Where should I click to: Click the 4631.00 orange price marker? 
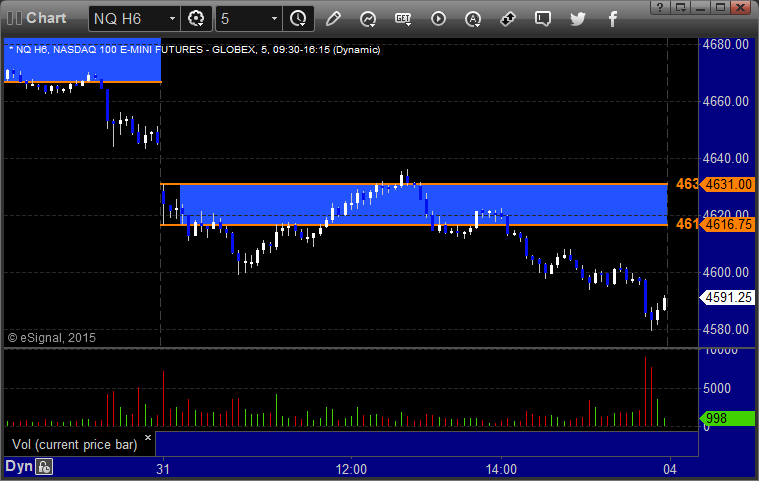click(728, 184)
